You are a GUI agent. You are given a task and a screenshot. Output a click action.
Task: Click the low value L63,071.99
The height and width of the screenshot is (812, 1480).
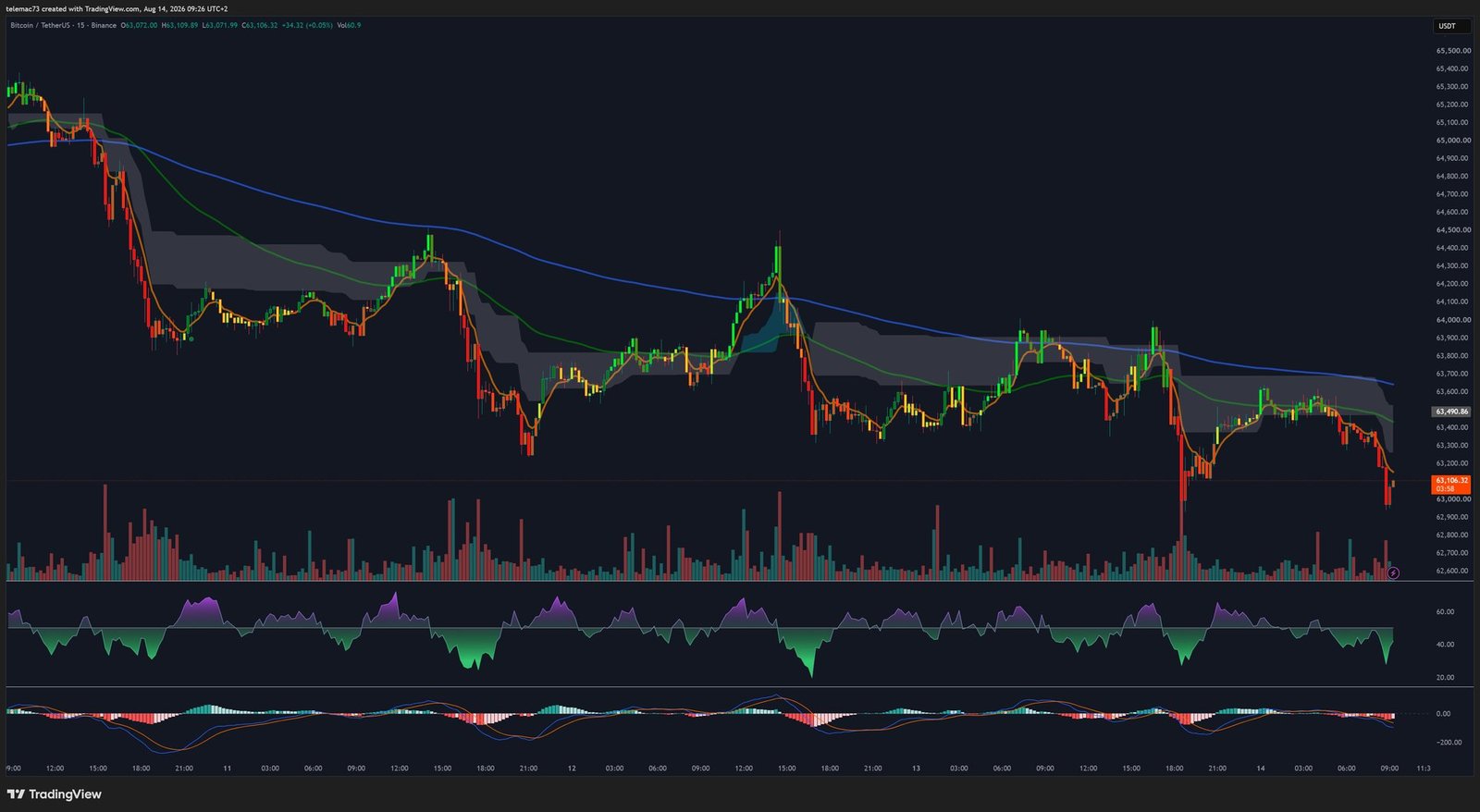(x=219, y=25)
